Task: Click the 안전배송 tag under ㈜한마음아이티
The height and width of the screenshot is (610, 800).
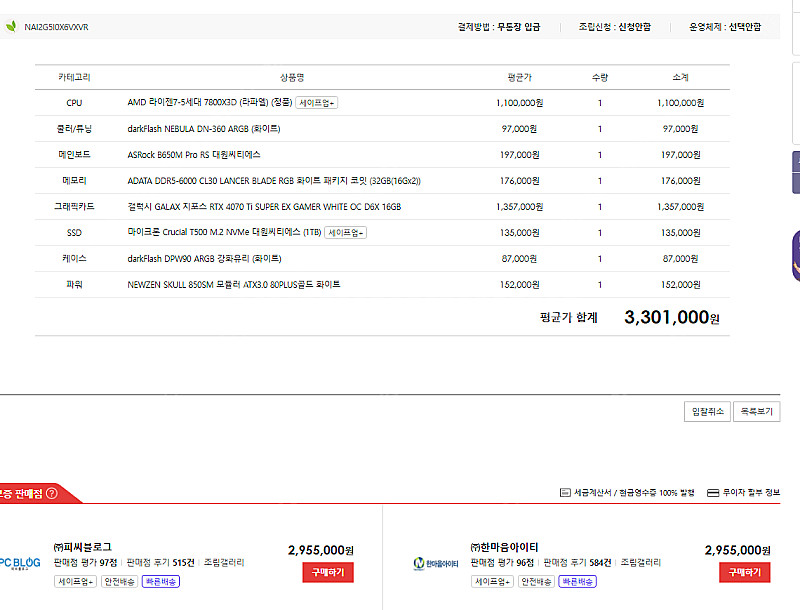Action: pyautogui.click(x=536, y=581)
